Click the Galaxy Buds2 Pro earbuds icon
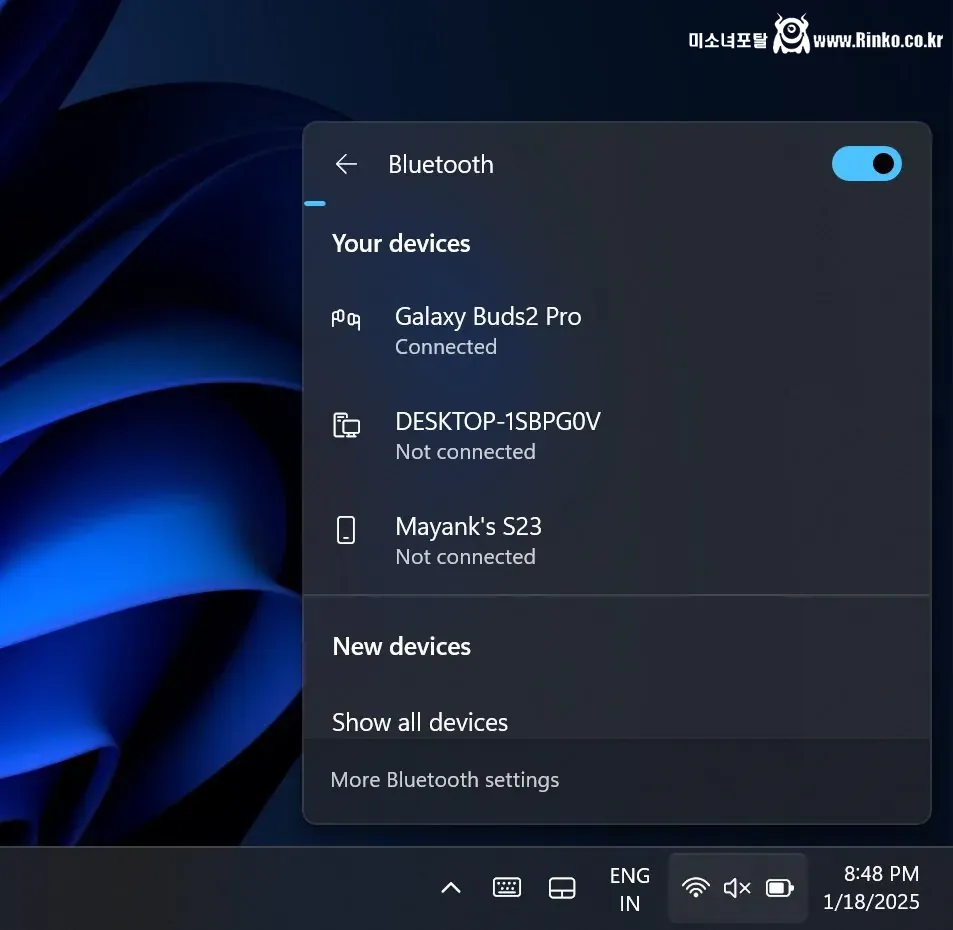953x930 pixels. (x=346, y=320)
